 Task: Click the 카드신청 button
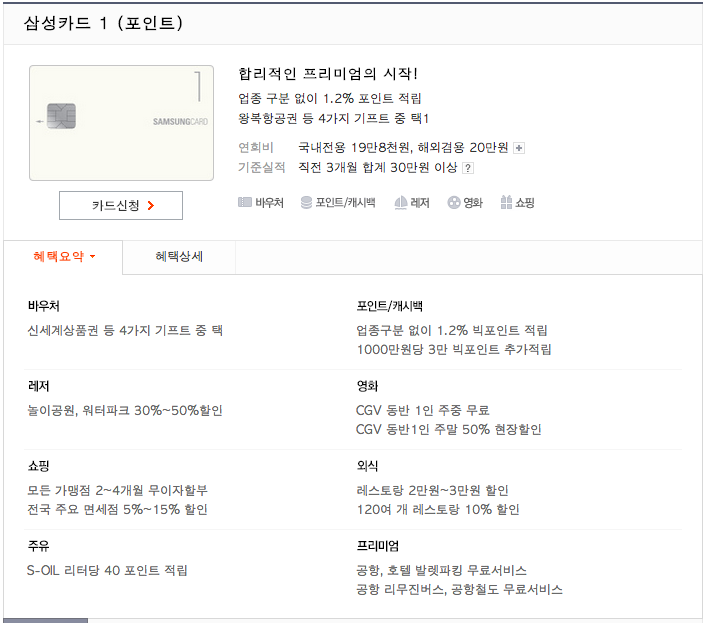pyautogui.click(x=121, y=205)
